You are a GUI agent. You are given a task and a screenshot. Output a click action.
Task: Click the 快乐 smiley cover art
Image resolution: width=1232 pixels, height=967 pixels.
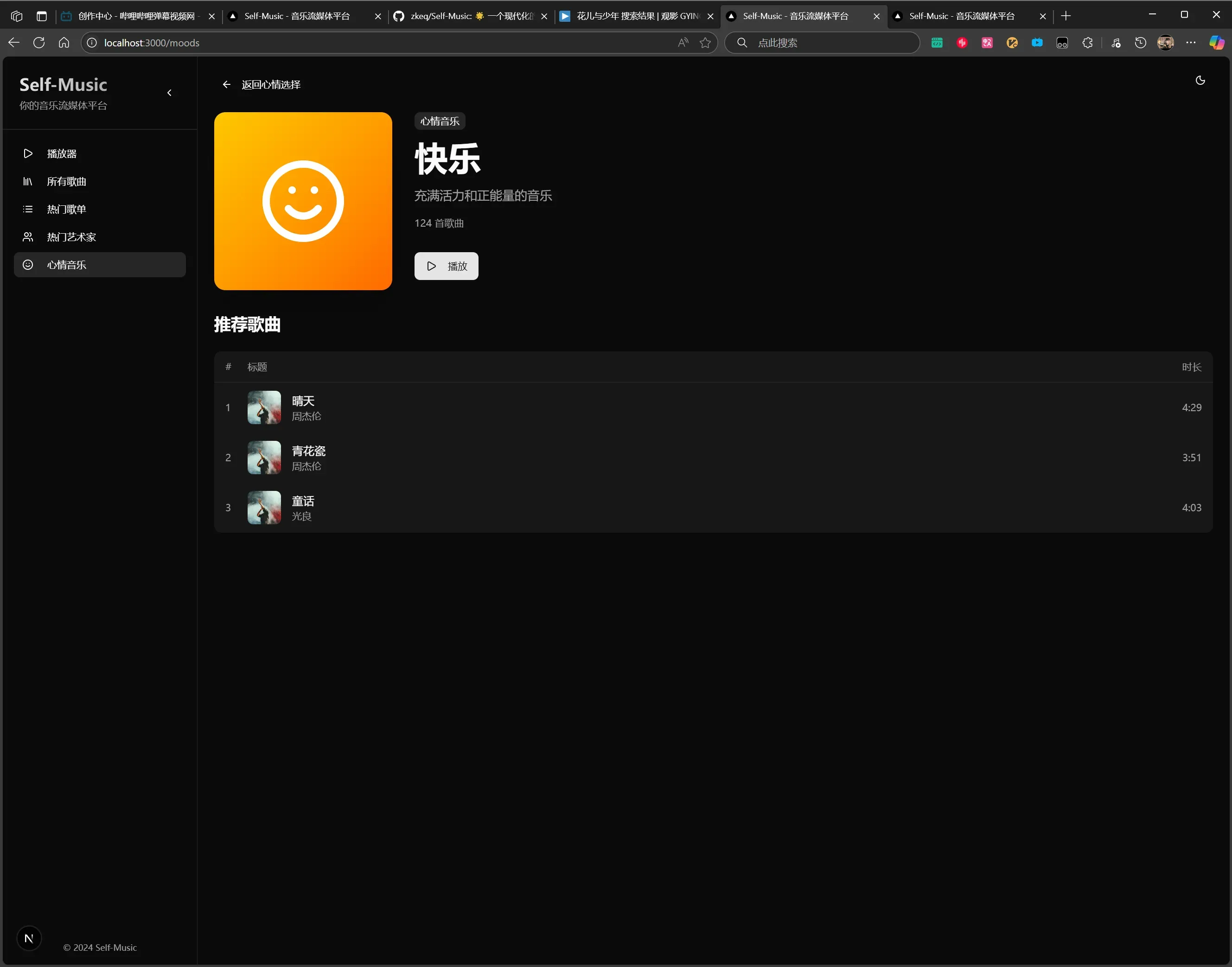point(303,201)
